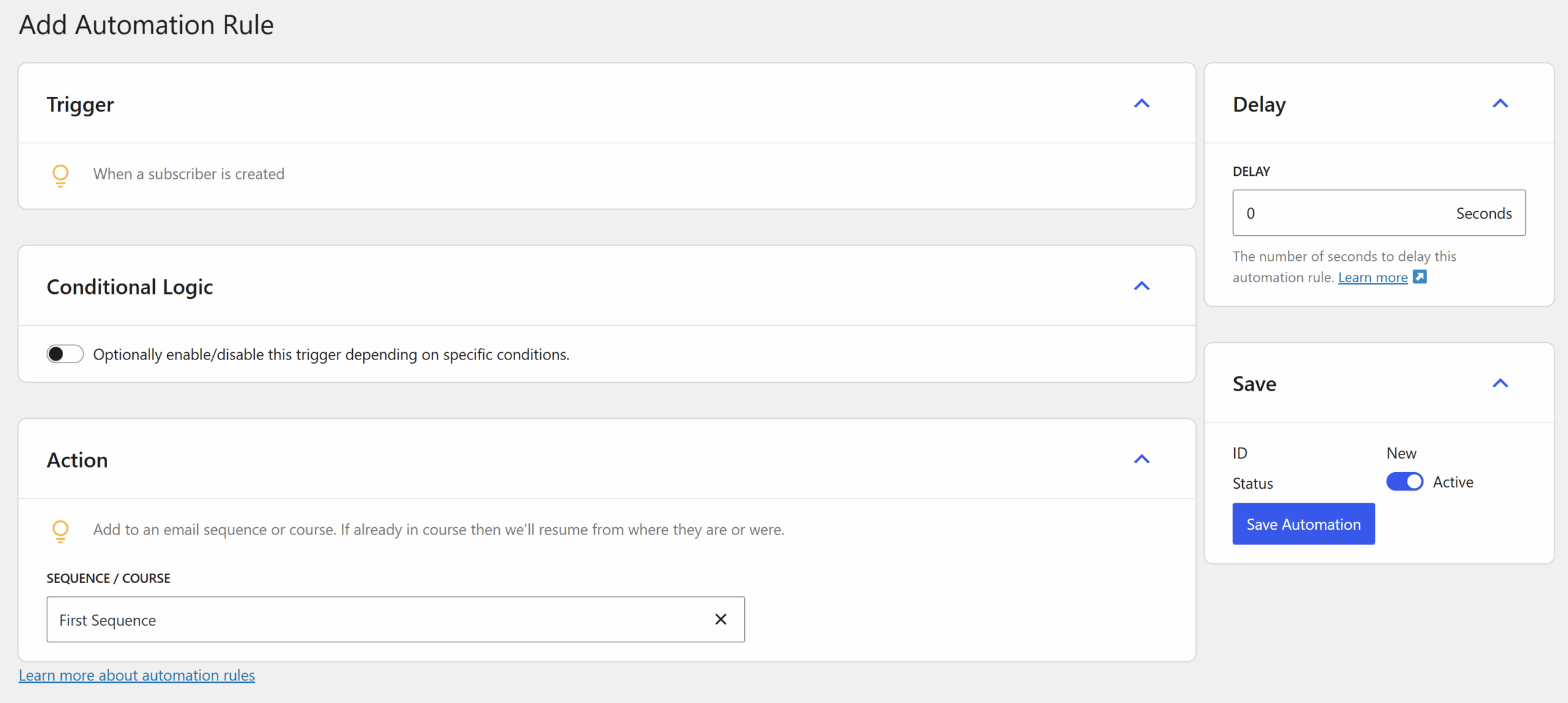Image resolution: width=1568 pixels, height=703 pixels.
Task: Collapse the Action panel chevron
Action: coord(1142,459)
